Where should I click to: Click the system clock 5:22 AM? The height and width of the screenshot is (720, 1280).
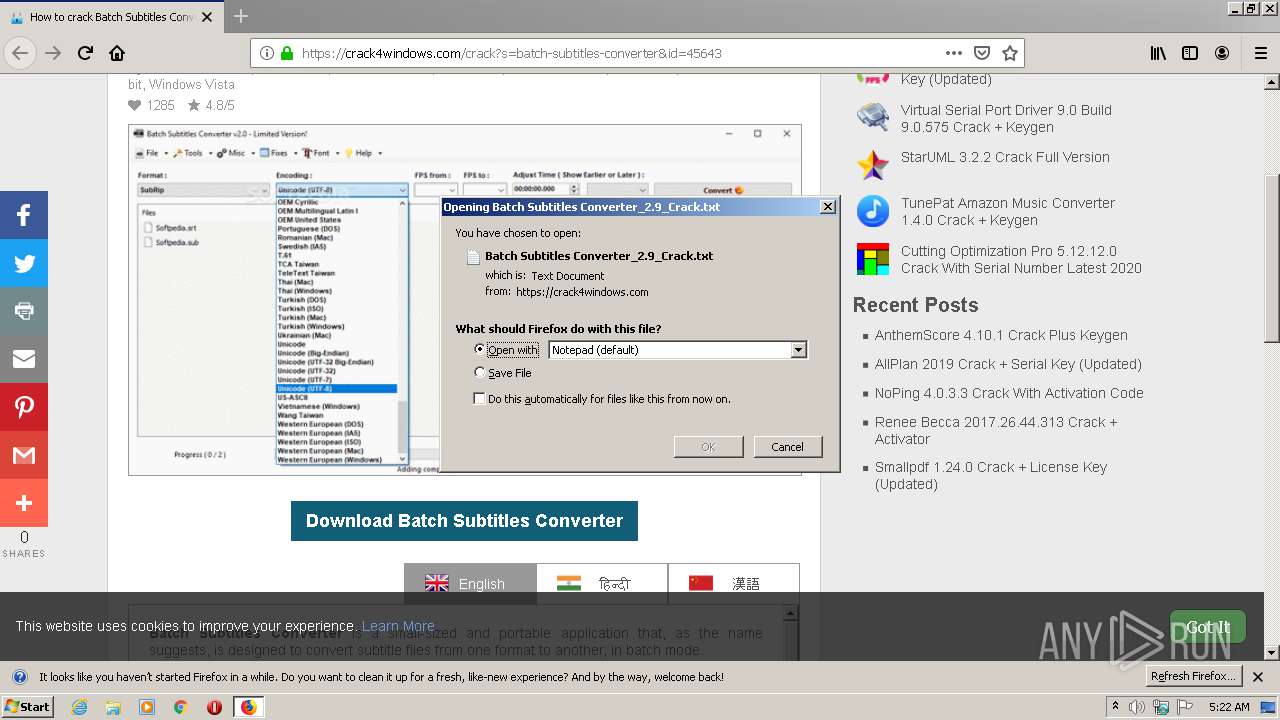[x=1229, y=707]
